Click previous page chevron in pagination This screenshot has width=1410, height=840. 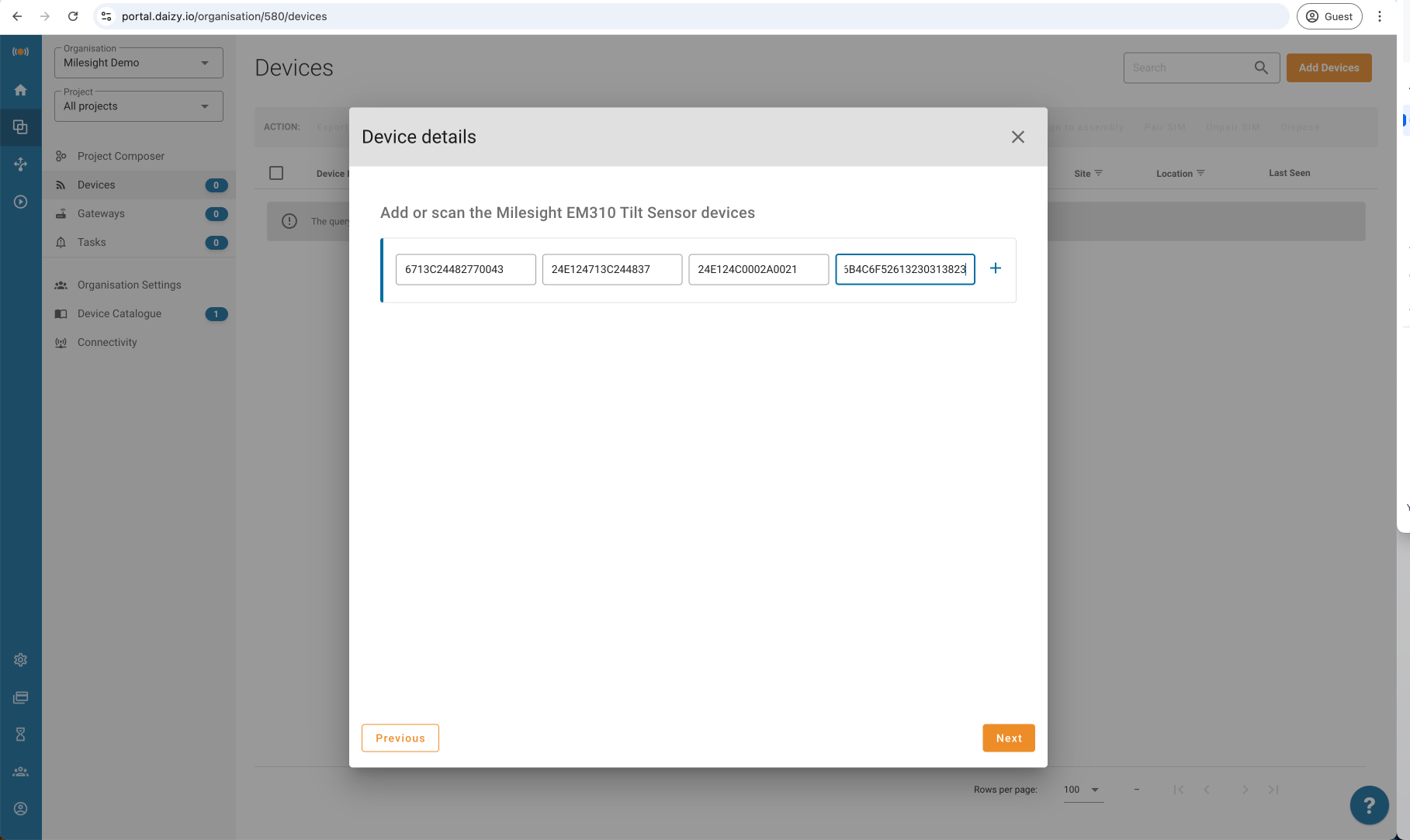coord(1207,790)
